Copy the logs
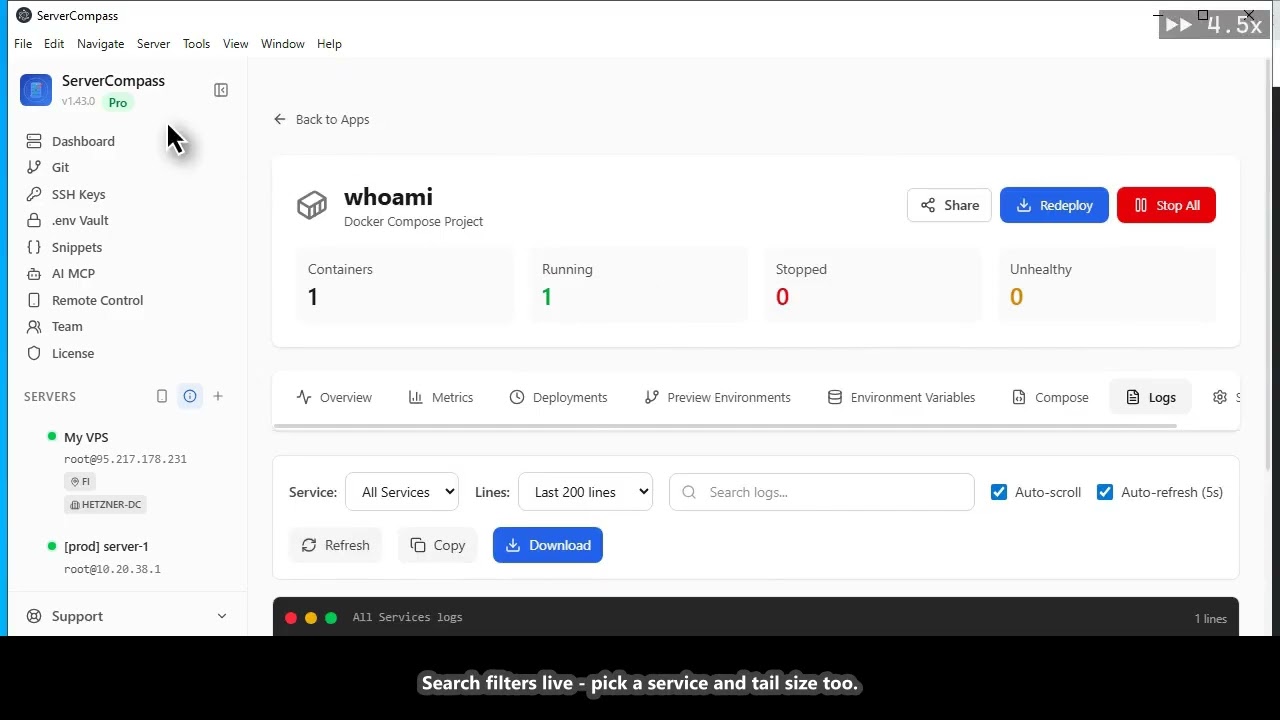 coord(437,545)
